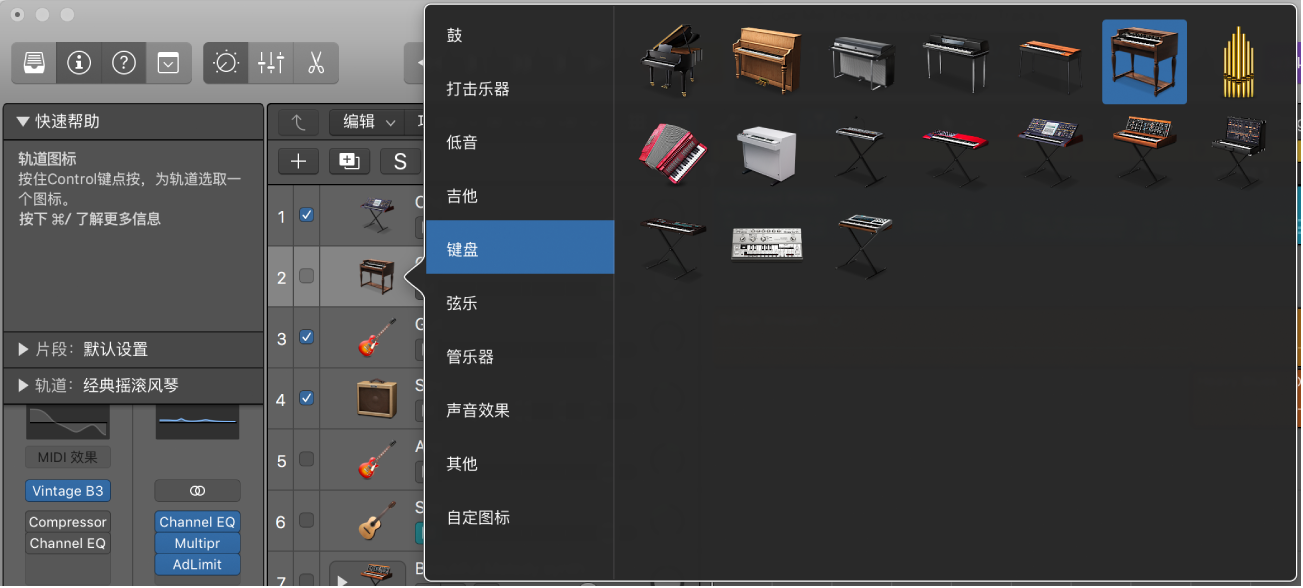Open the Library panel icon
Viewport: 1303px width, 588px height.
35,63
